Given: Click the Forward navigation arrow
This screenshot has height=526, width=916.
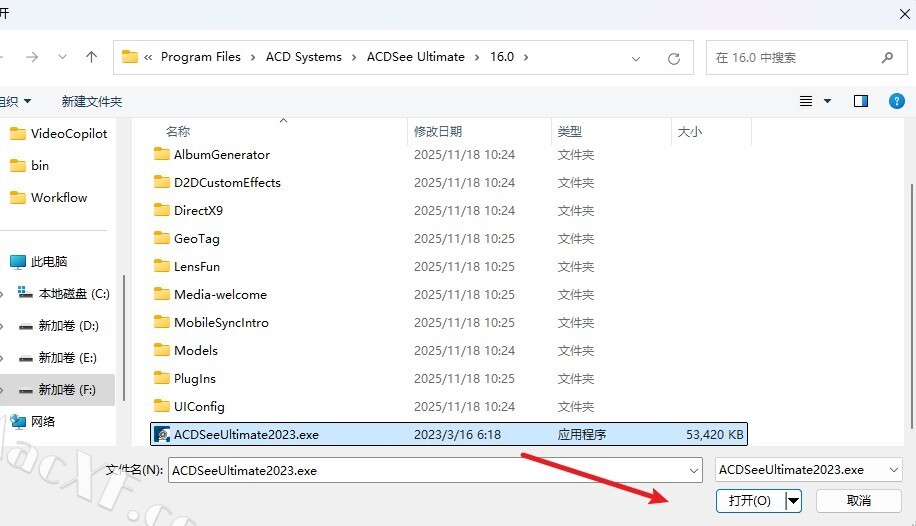Looking at the screenshot, I should point(32,58).
